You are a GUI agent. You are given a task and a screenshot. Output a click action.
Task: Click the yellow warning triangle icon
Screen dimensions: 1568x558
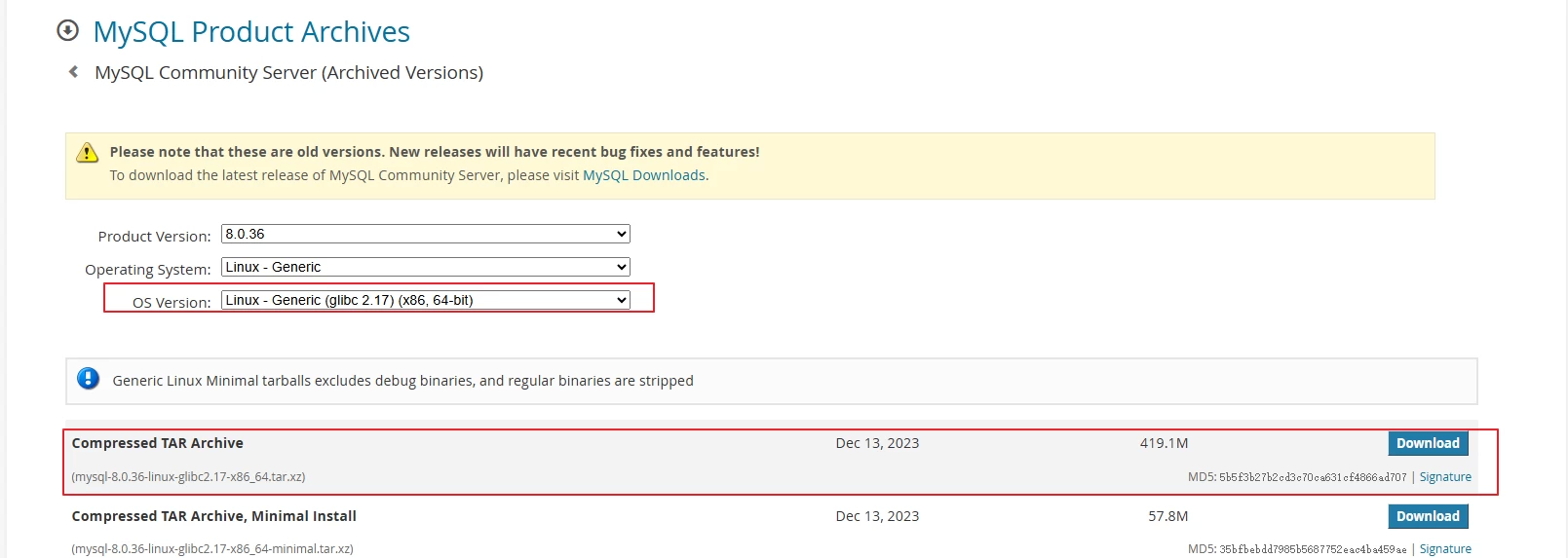88,153
